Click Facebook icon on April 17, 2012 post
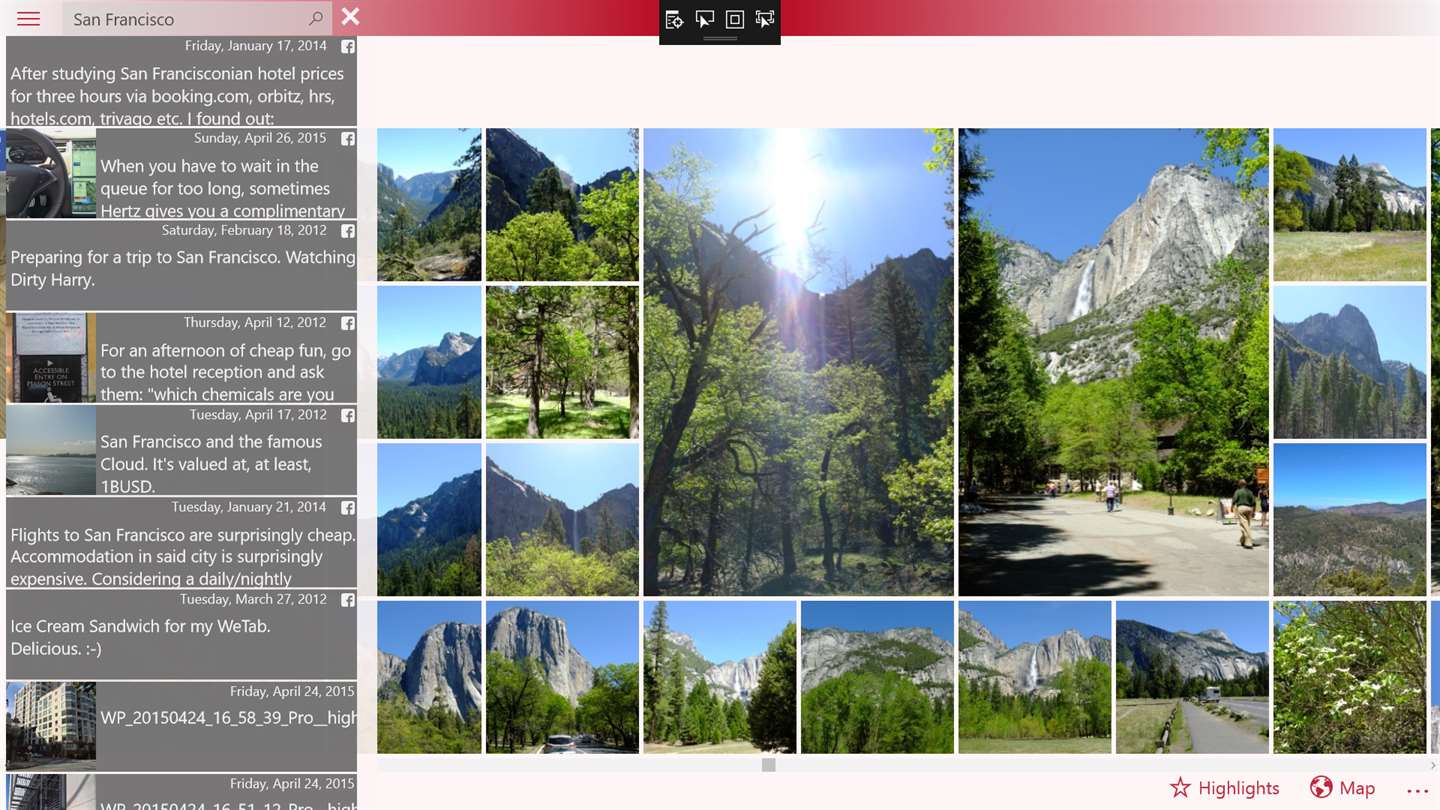Viewport: 1440px width, 810px height. pos(348,415)
